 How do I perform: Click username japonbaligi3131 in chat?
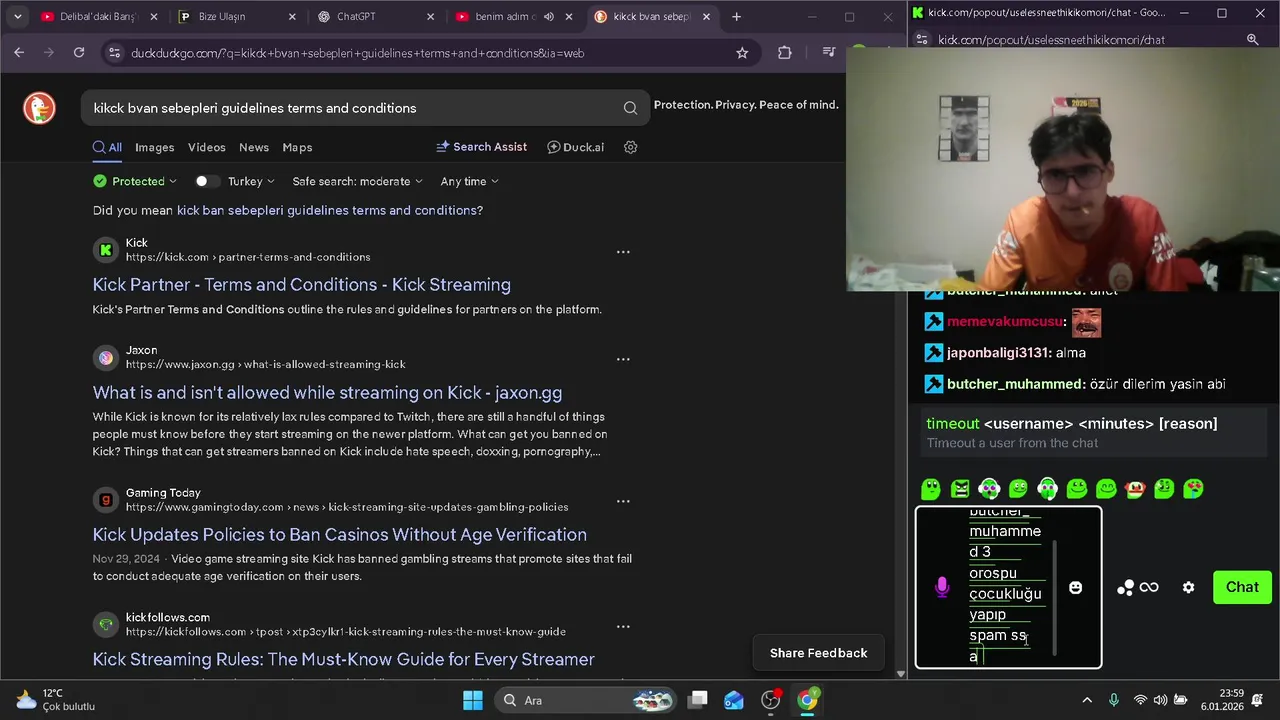coord(998,353)
